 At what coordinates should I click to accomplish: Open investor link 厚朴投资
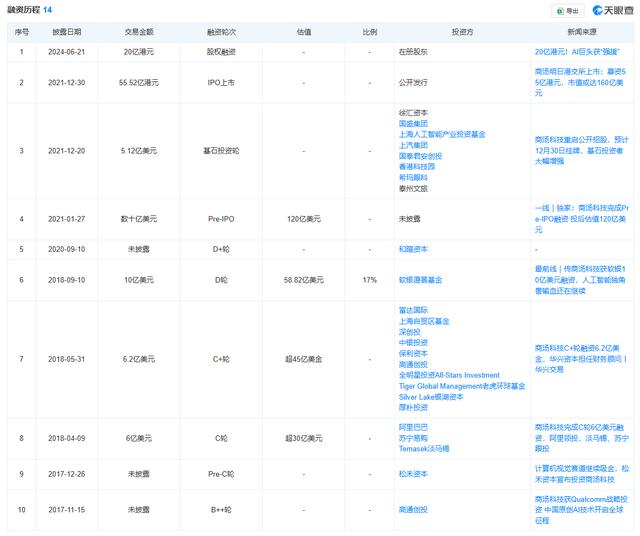pyautogui.click(x=413, y=407)
